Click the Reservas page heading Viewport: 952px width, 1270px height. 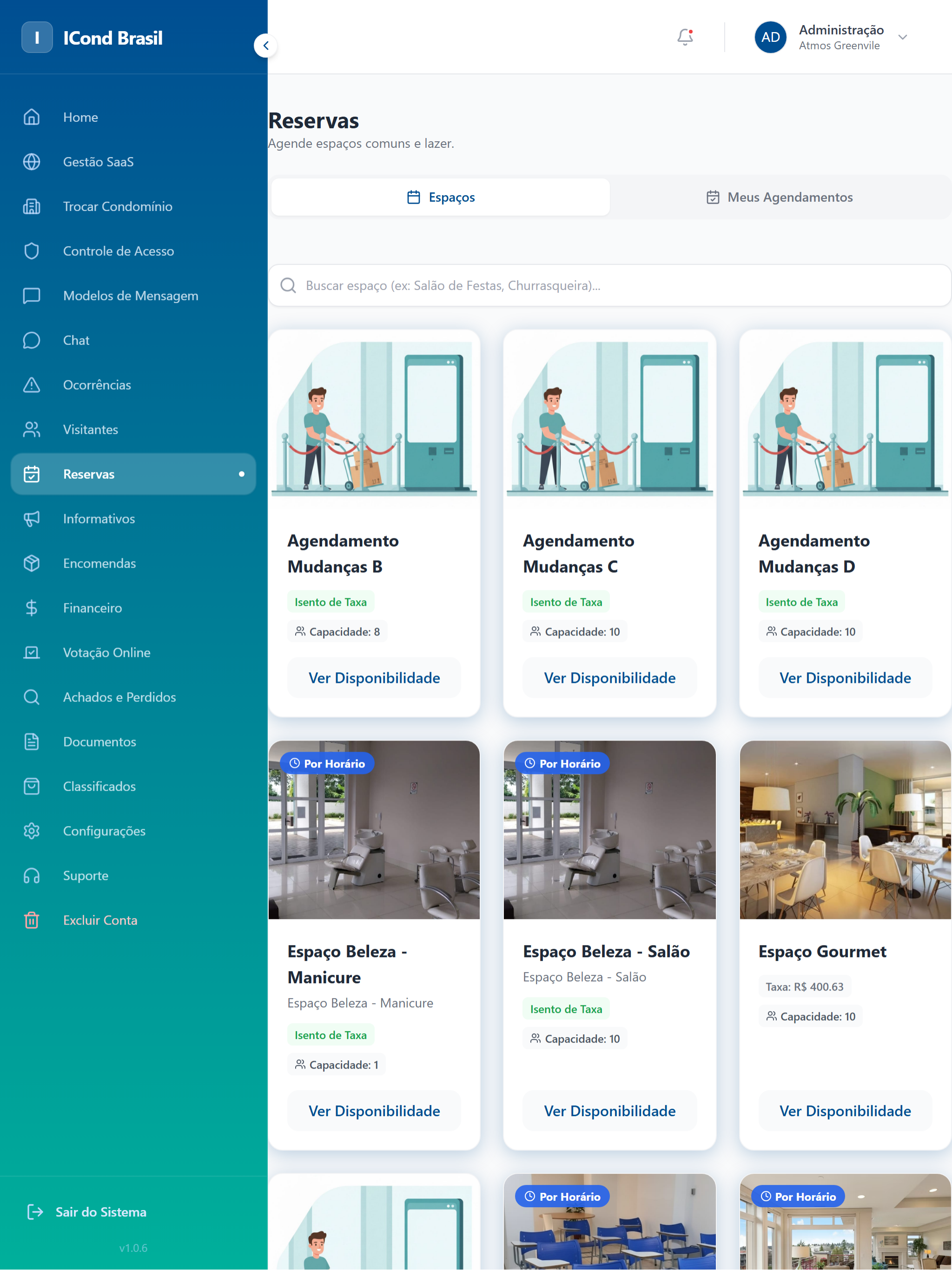point(313,120)
